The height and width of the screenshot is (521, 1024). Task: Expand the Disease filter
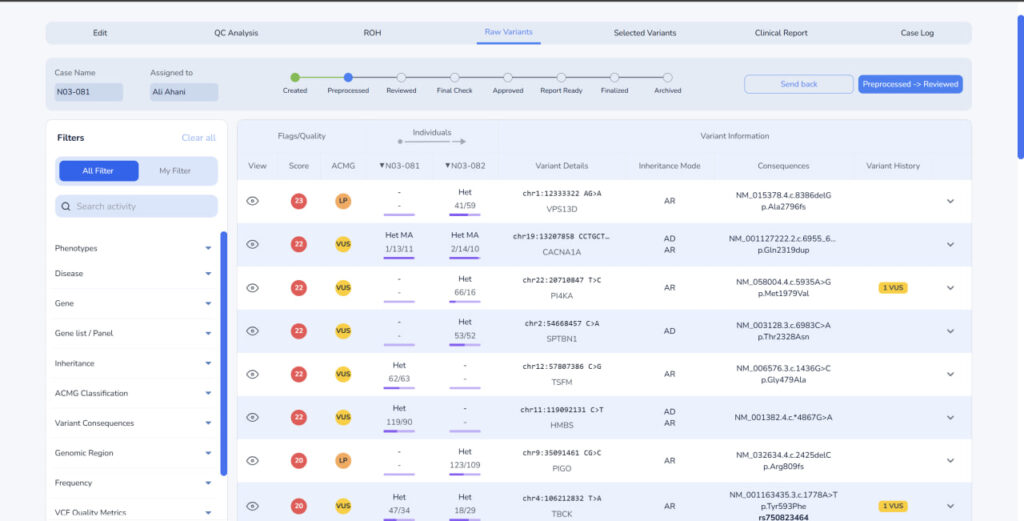(x=208, y=274)
